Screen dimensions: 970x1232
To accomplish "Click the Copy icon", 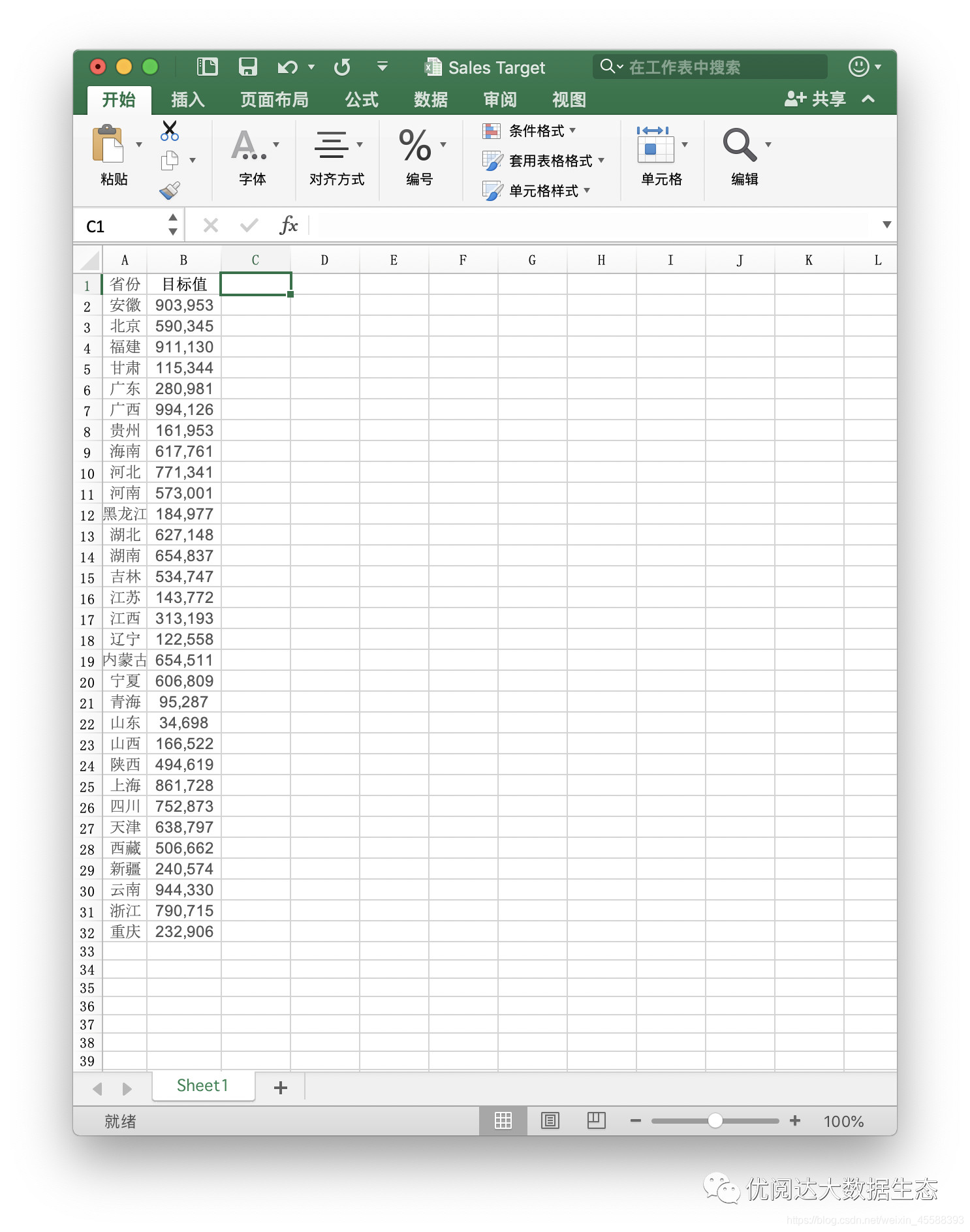I will click(170, 160).
